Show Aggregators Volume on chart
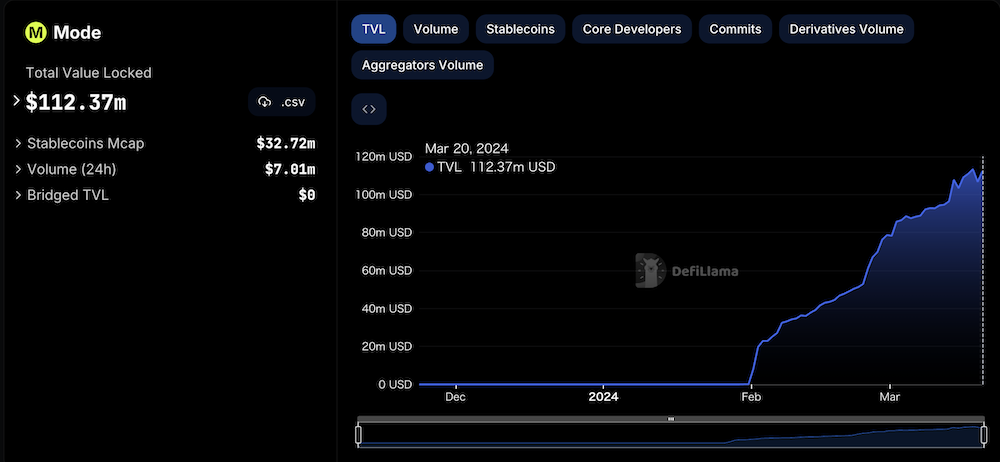 point(422,65)
